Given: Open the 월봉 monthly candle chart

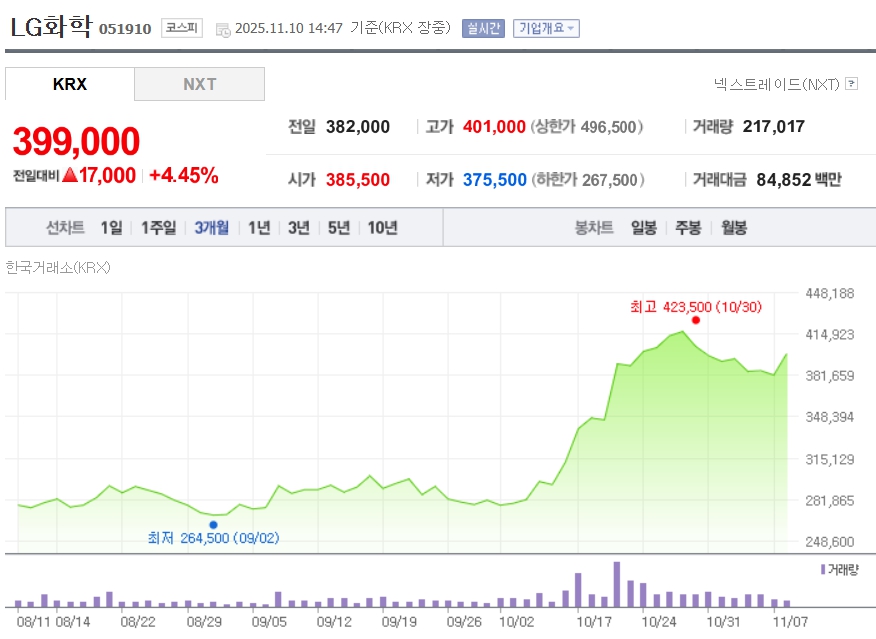Looking at the screenshot, I should (x=733, y=228).
